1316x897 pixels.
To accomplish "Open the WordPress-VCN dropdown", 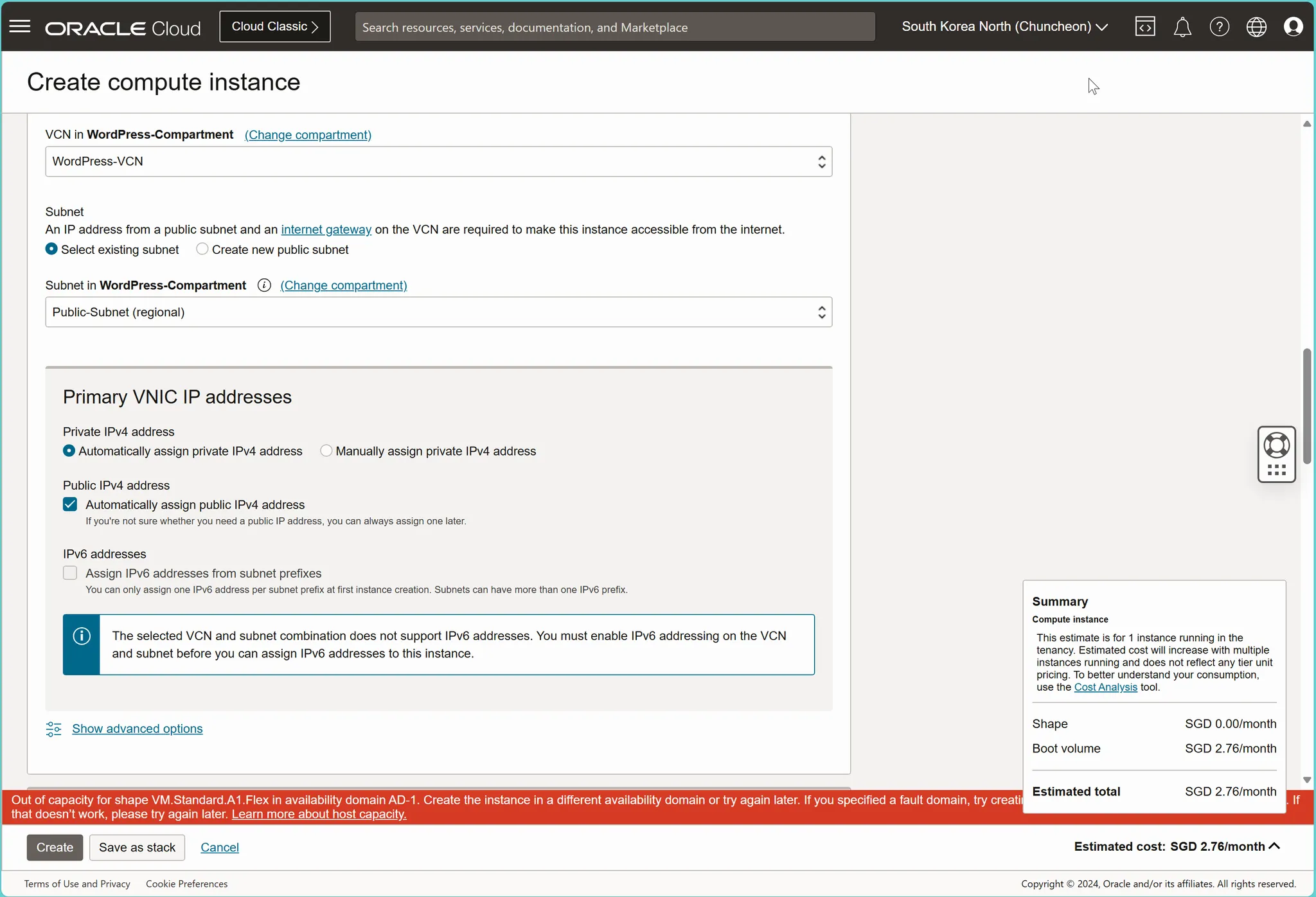I will tap(438, 161).
